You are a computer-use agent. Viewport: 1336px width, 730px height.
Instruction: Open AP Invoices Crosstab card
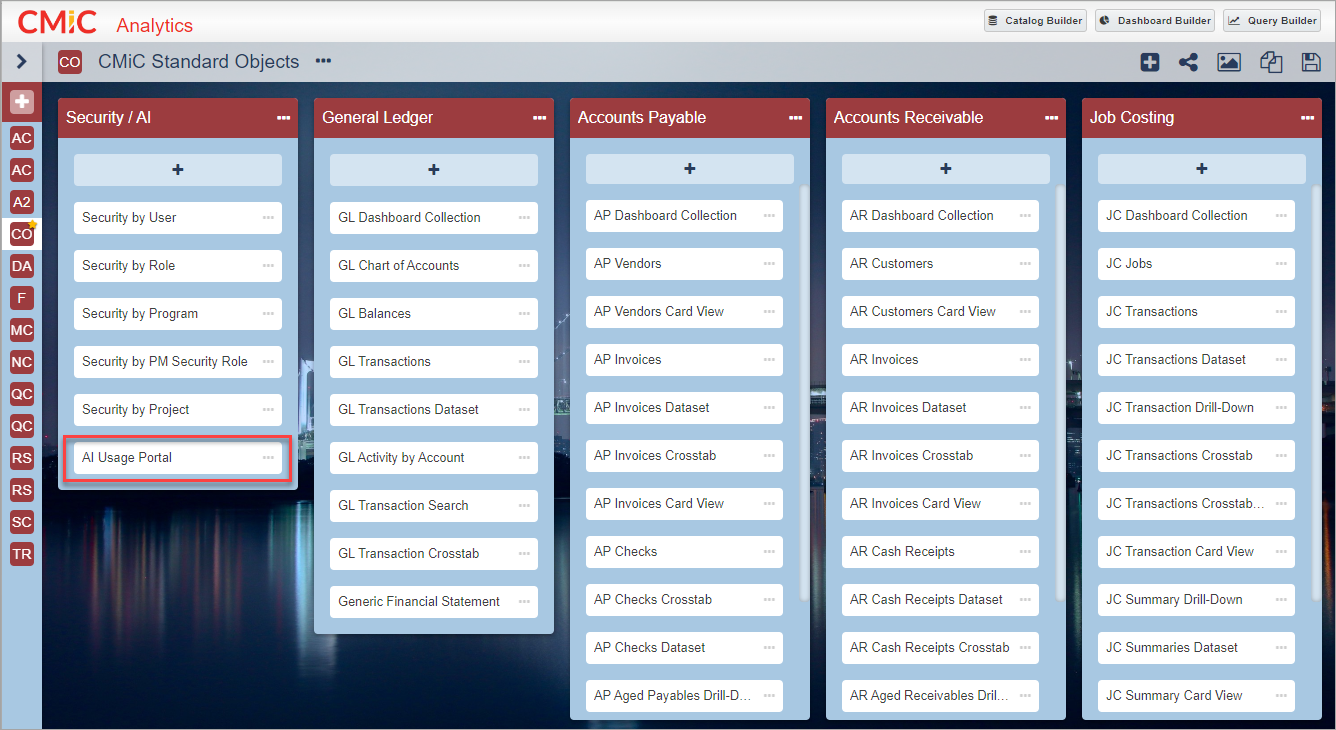tap(685, 456)
